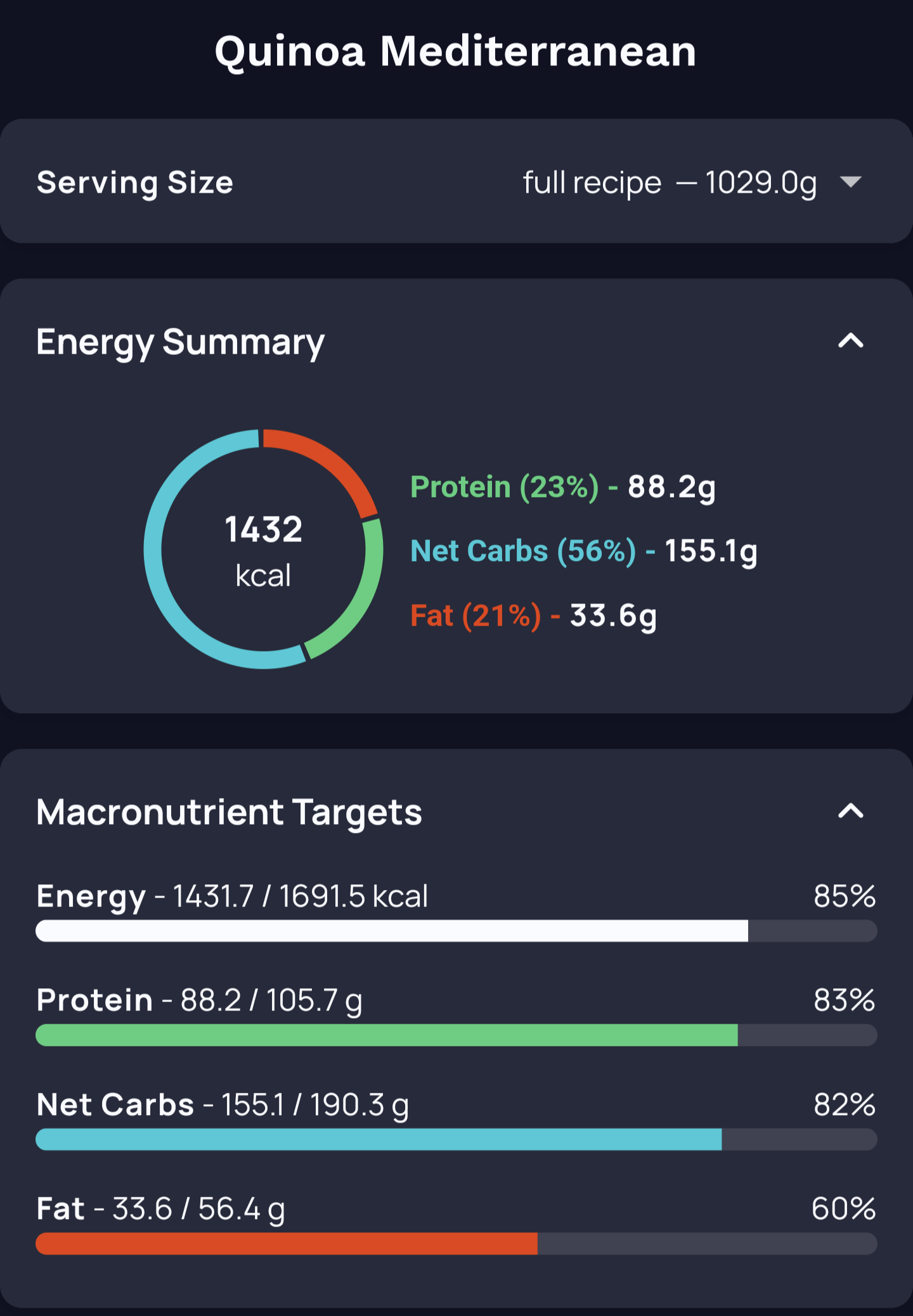This screenshot has height=1316, width=913.
Task: Collapse the Macronutrient Targets section chevron
Action: [850, 811]
